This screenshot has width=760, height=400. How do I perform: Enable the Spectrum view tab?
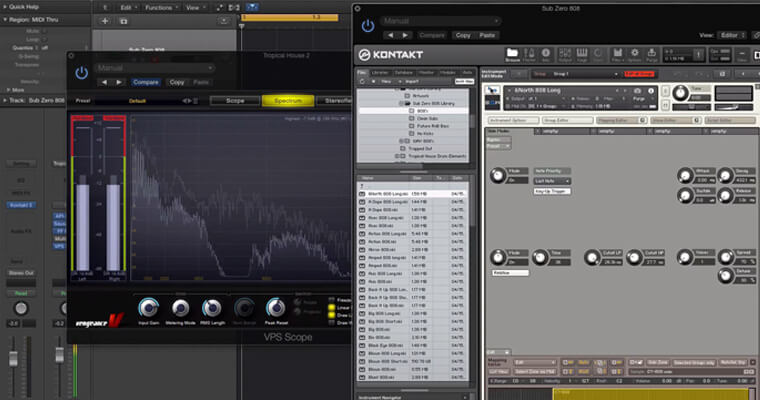(287, 101)
